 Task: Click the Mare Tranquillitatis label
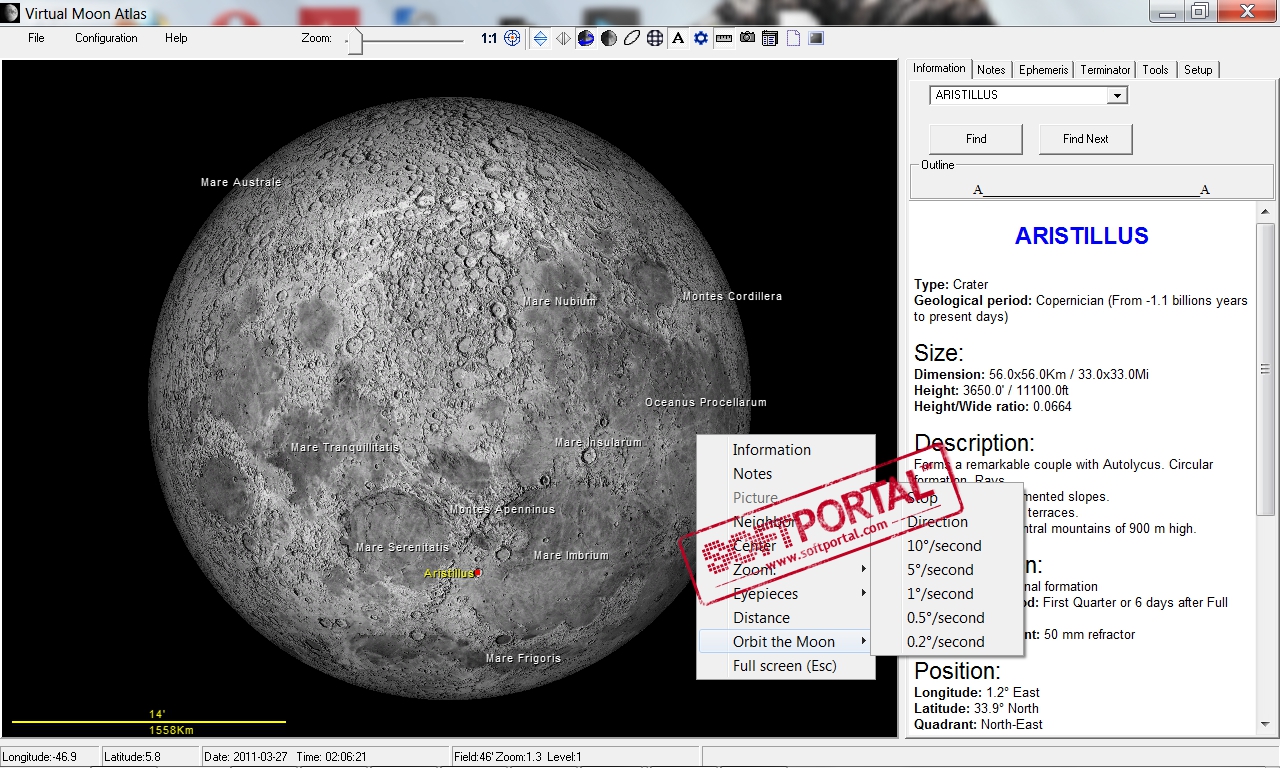pos(345,448)
